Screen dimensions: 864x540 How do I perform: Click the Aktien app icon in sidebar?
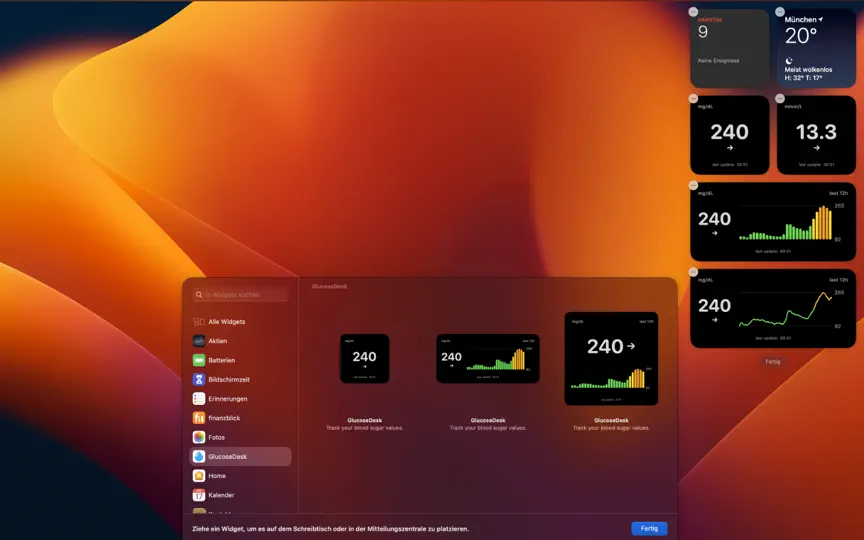pyautogui.click(x=199, y=341)
